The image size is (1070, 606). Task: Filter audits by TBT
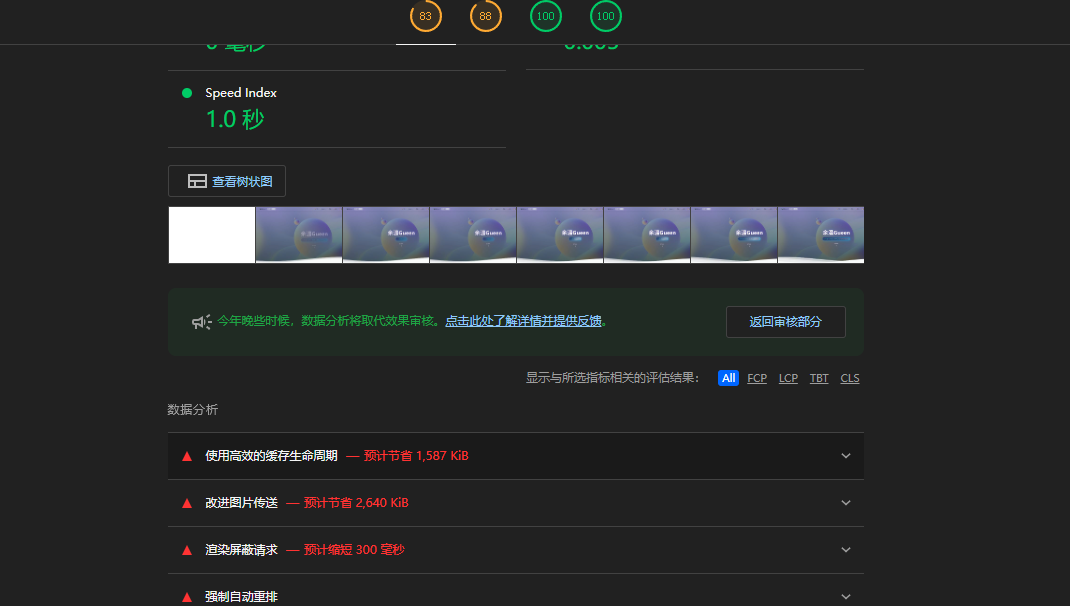819,378
